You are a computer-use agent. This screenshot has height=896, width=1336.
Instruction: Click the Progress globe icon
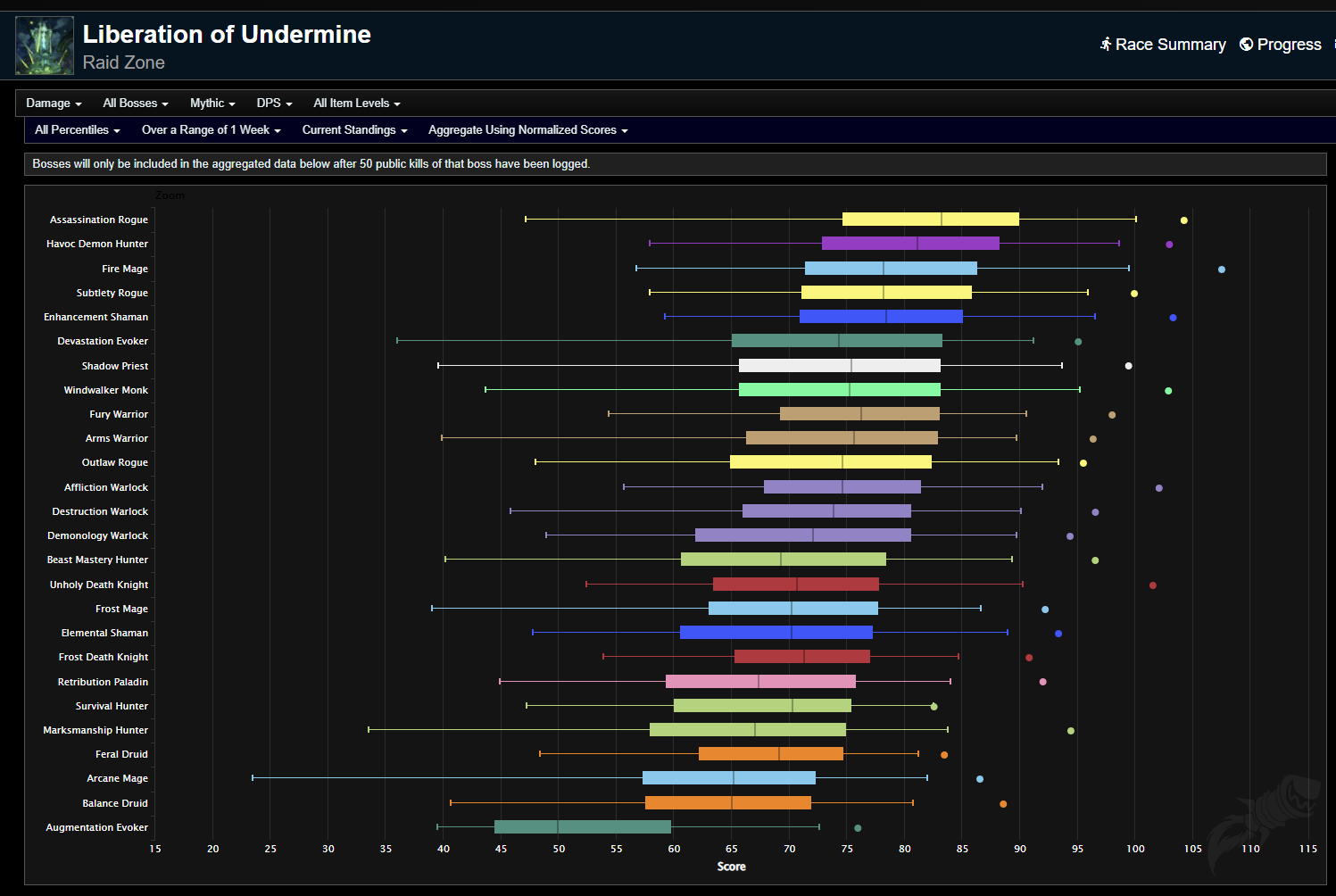1246,45
